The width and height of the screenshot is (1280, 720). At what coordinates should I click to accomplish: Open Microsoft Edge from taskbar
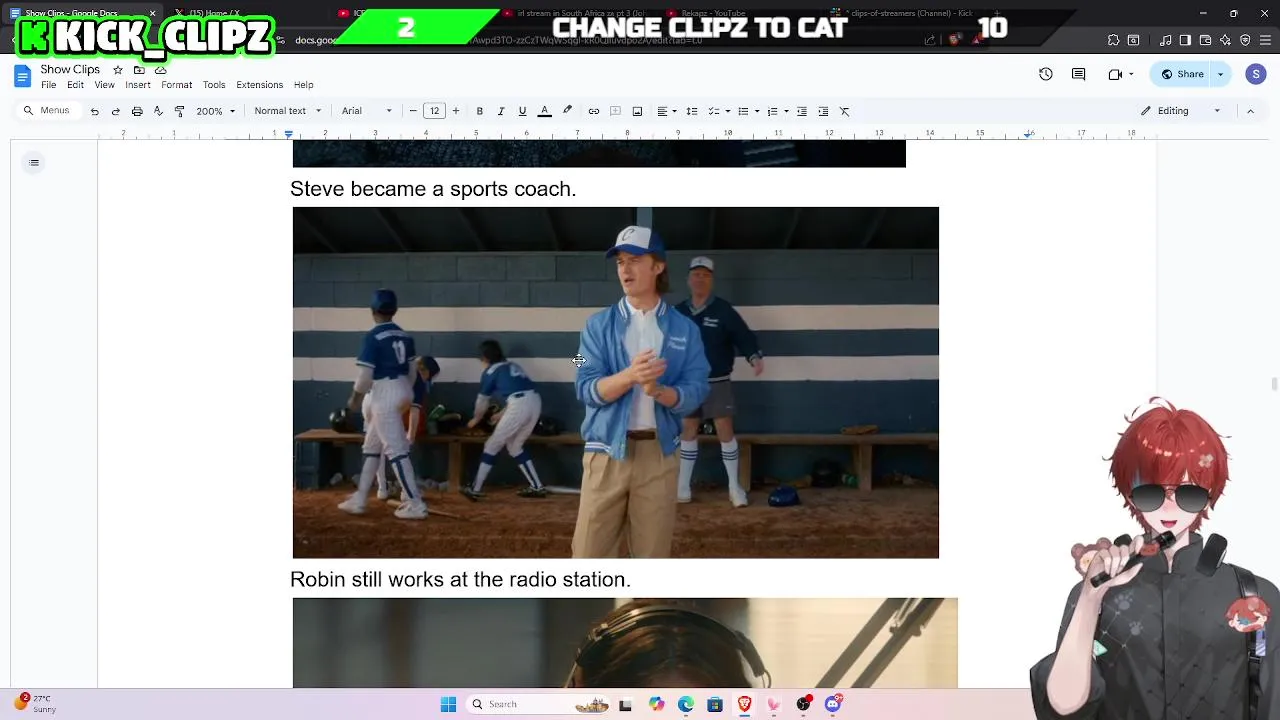click(686, 704)
